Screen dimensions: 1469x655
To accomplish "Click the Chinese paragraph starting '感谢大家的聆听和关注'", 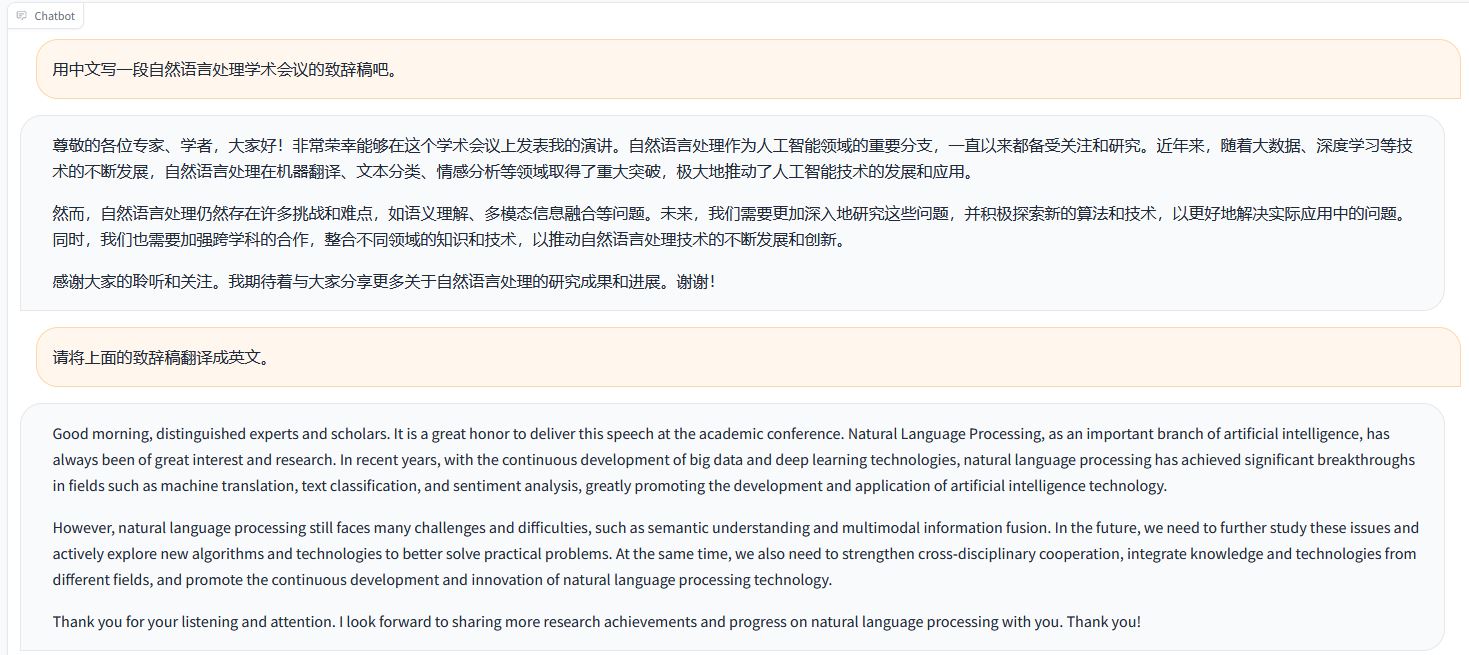I will [x=385, y=282].
